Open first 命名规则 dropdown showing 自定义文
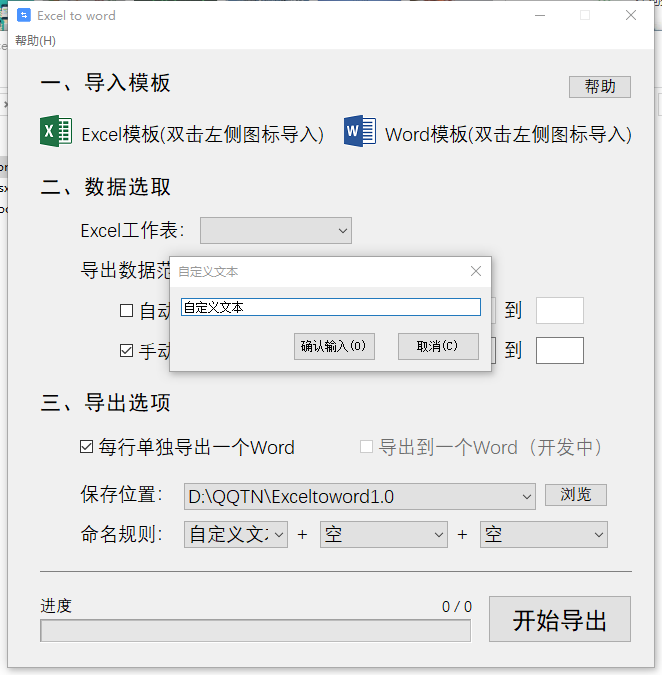Viewport: 662px width, 675px height. 236,535
